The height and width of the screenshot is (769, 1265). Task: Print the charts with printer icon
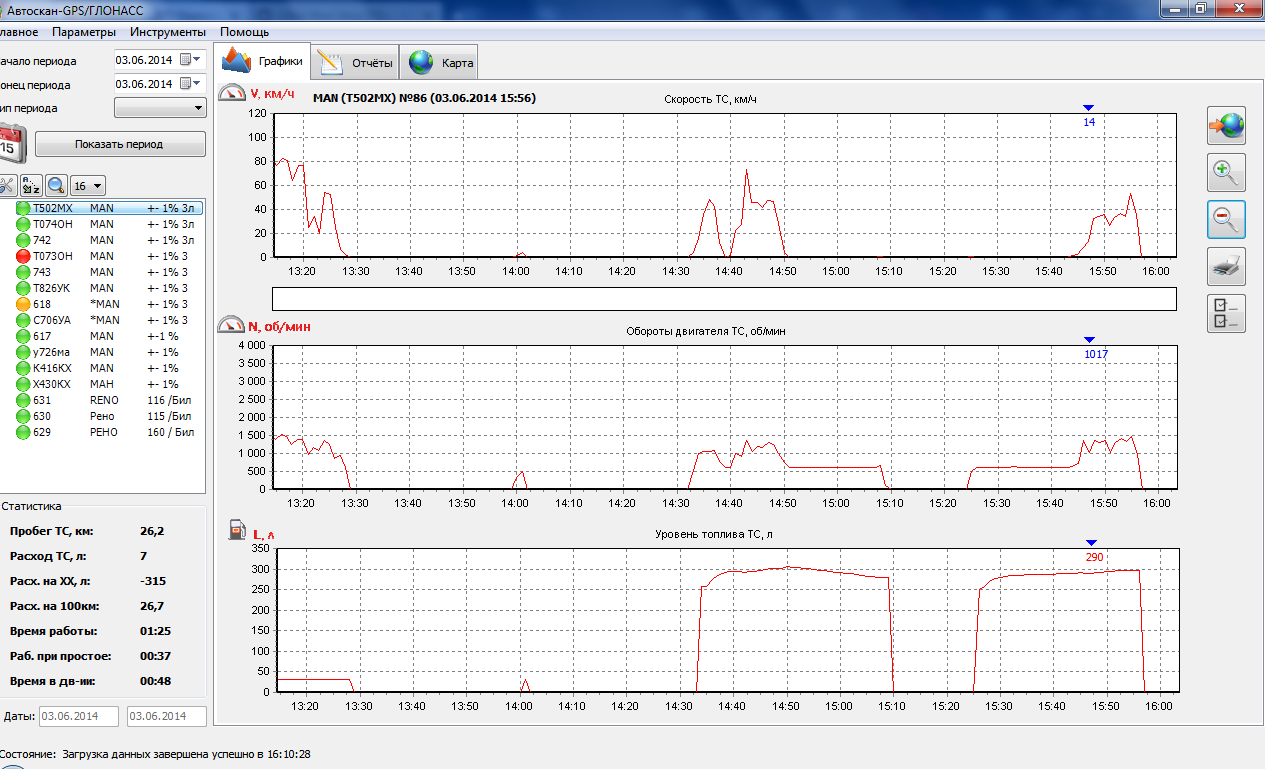point(1226,266)
